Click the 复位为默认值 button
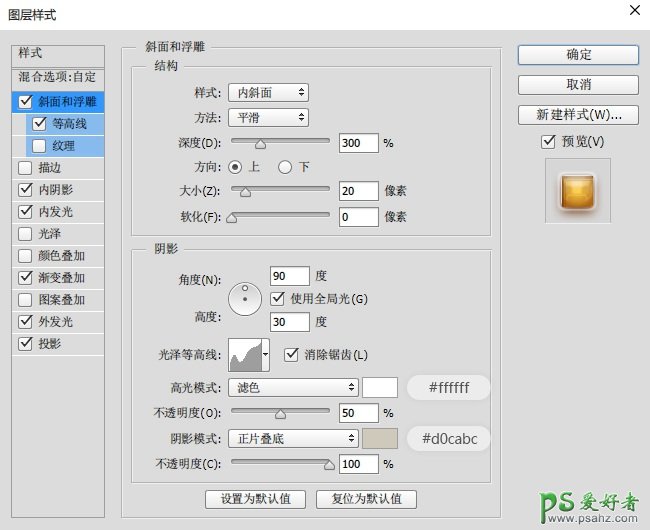Image resolution: width=650 pixels, height=530 pixels. (366, 498)
